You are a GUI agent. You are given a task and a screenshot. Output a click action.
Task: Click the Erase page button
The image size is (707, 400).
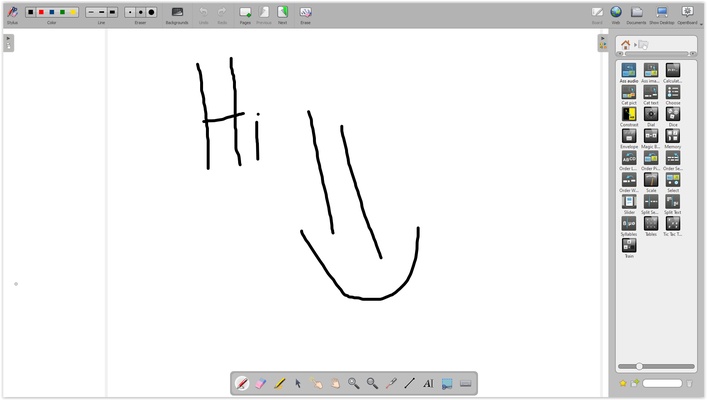[305, 13]
